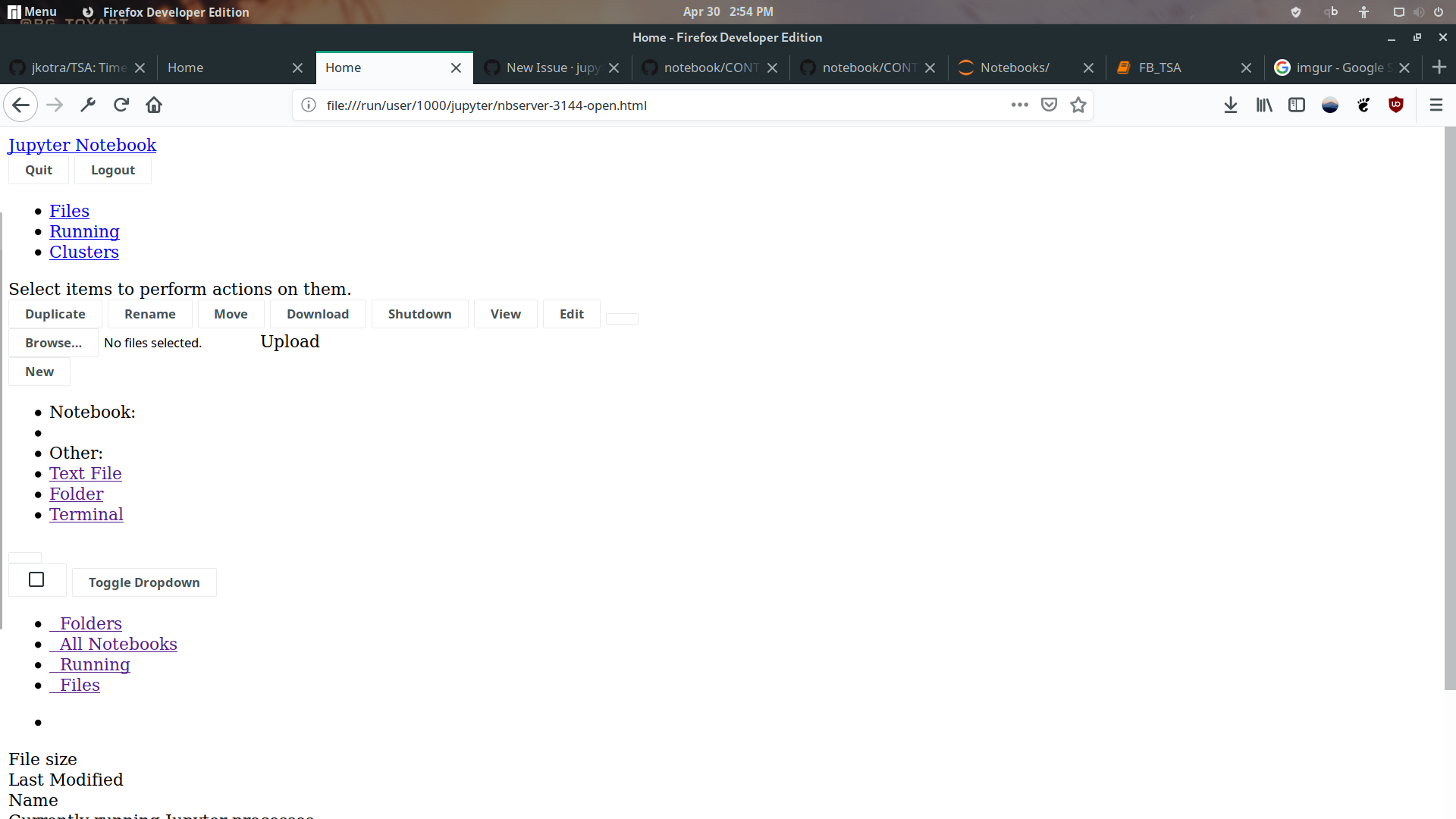Open the Toggle Dropdown button
Viewport: 1456px width, 819px height.
click(144, 582)
